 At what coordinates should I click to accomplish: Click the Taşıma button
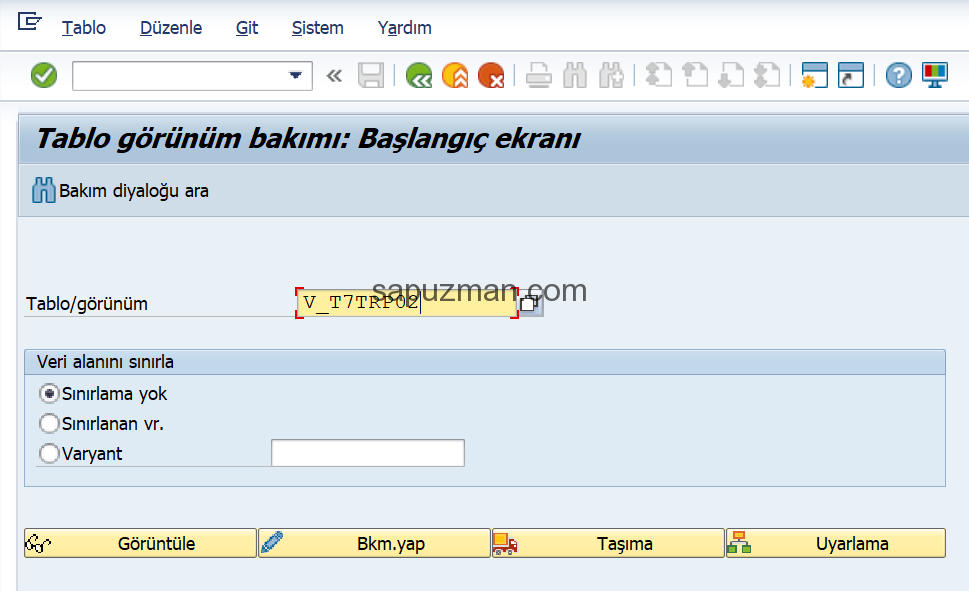[608, 543]
